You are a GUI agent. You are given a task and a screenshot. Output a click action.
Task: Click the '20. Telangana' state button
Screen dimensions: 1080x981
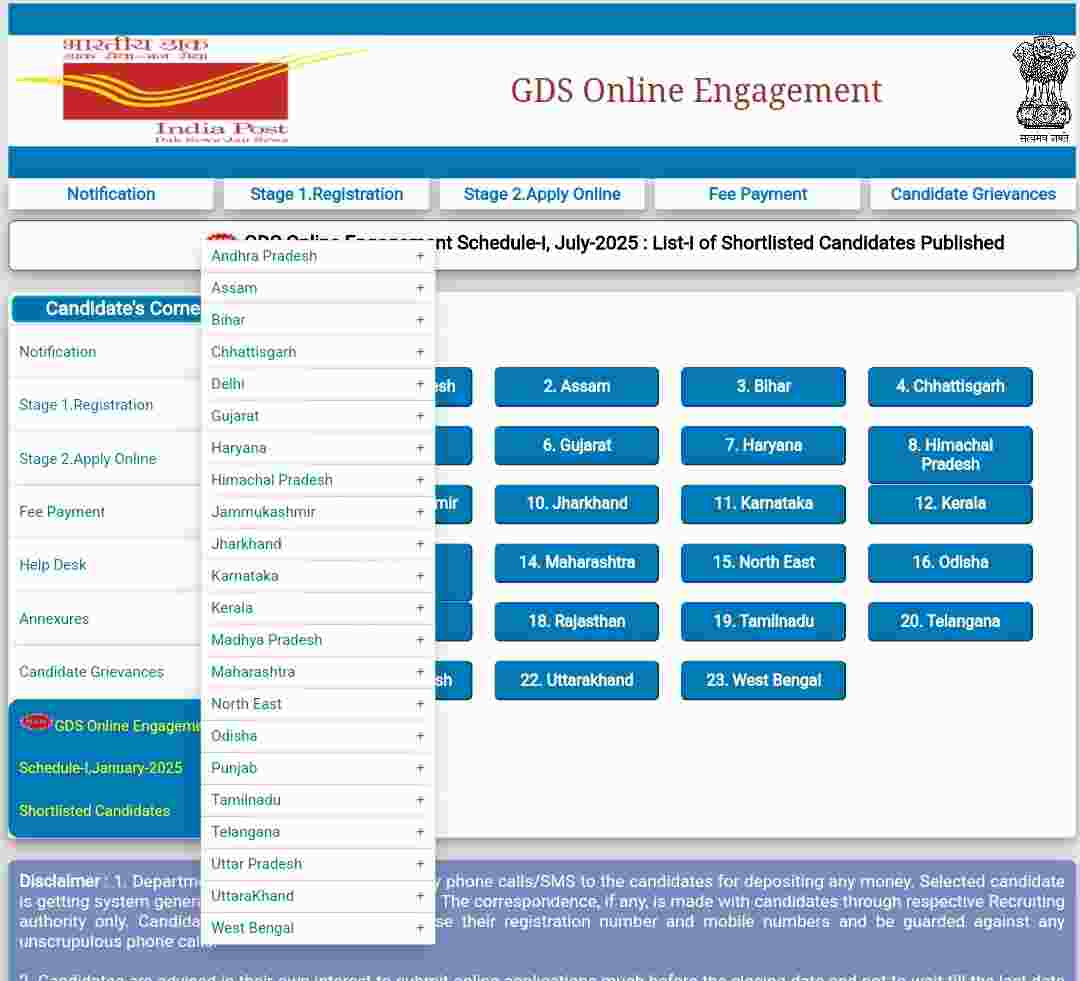950,621
